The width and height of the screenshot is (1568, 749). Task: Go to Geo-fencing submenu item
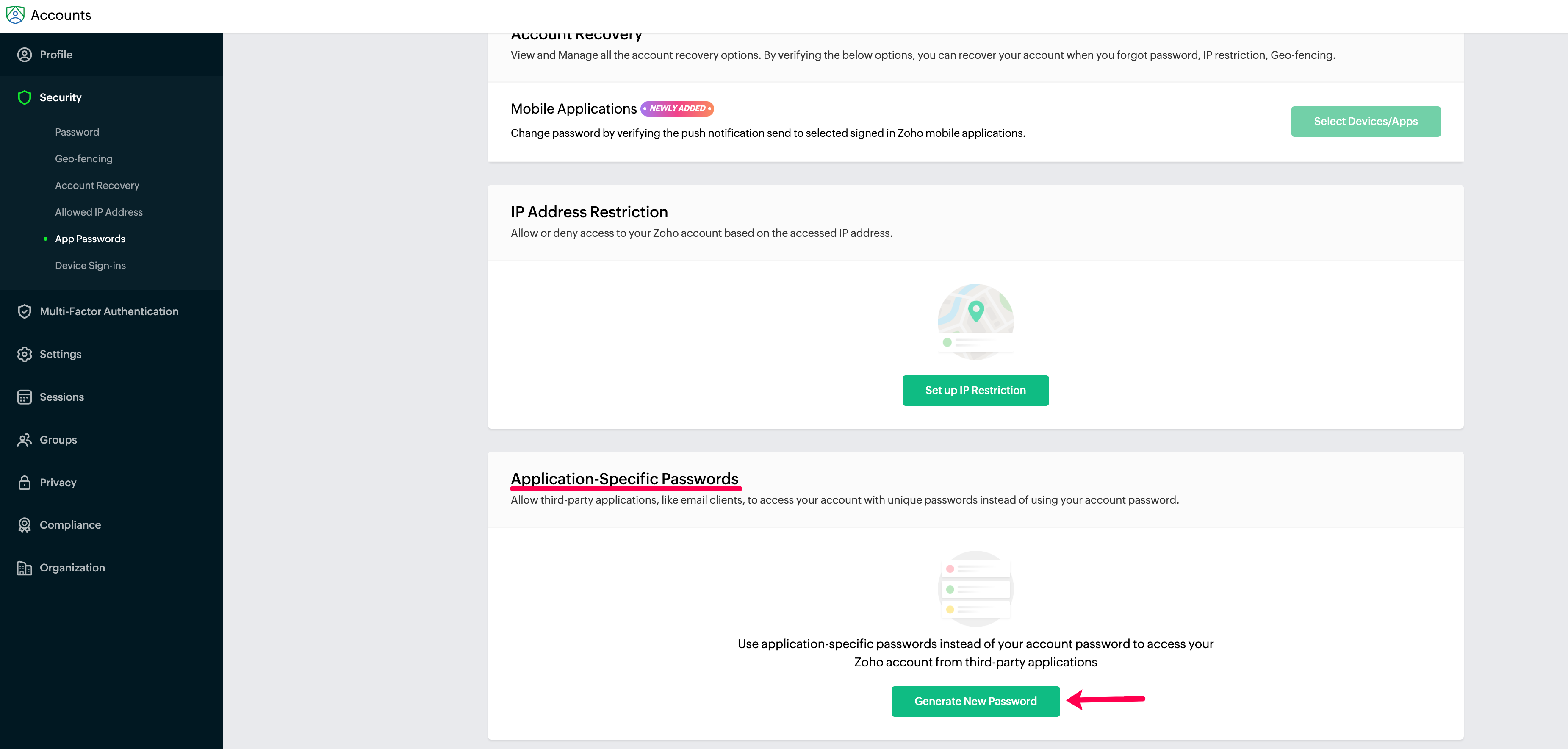pyautogui.click(x=83, y=159)
